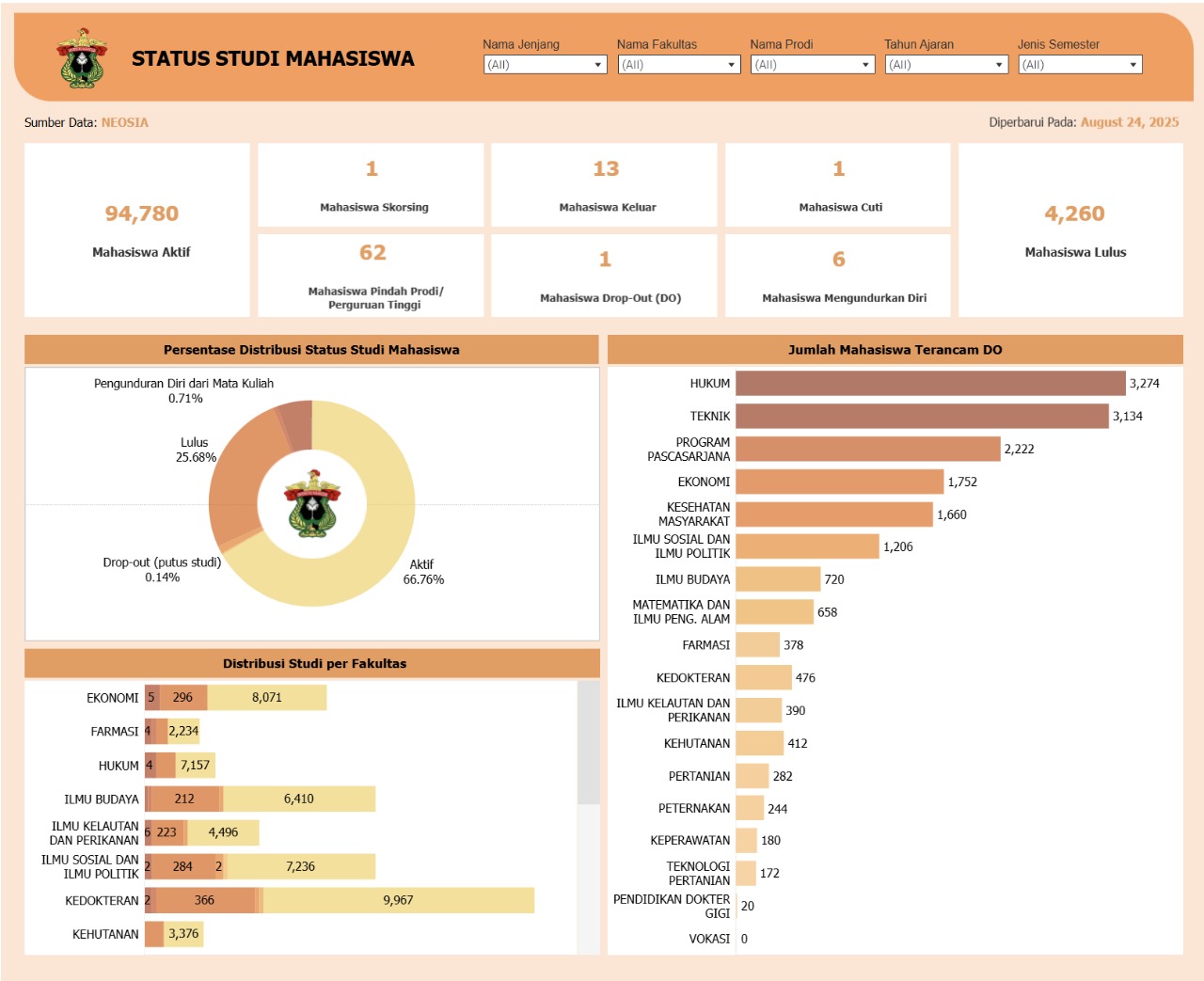Image resolution: width=1204 pixels, height=981 pixels.
Task: Open the Nama Fakultas filter dropdown
Action: (677, 64)
